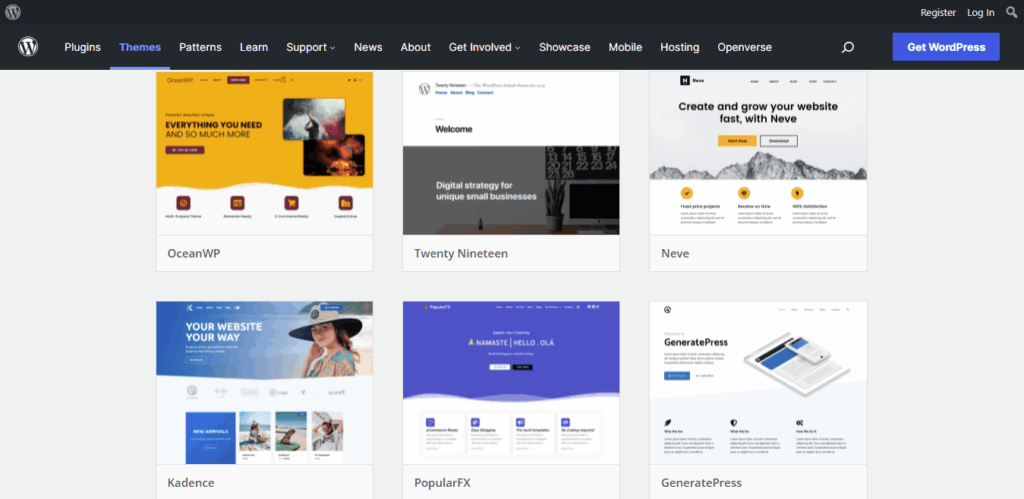Screen dimensions: 1024x499
Task: Open the Plugins menu item
Action: click(83, 47)
